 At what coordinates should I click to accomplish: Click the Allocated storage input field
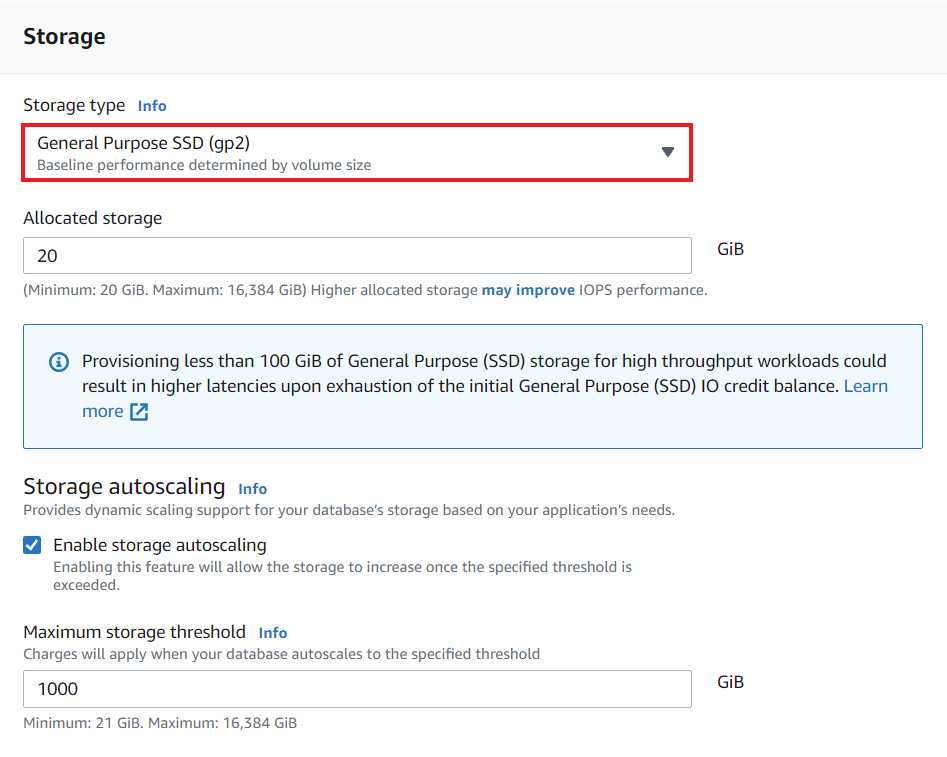[357, 256]
